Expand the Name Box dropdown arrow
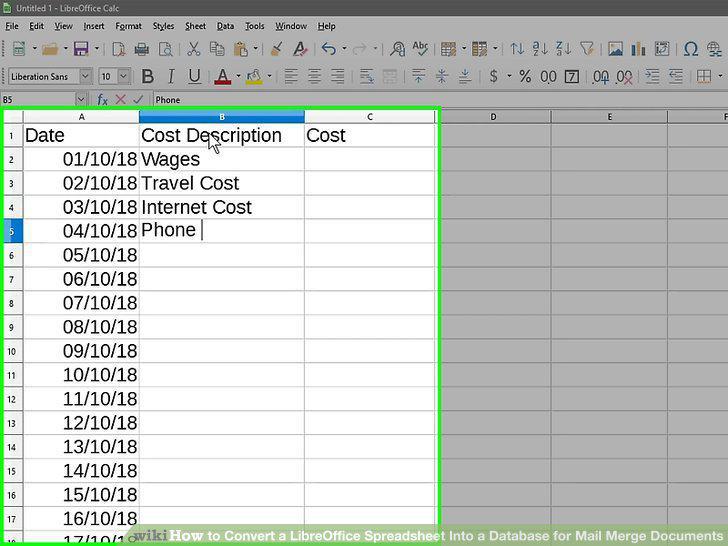728x546 pixels. pos(81,99)
